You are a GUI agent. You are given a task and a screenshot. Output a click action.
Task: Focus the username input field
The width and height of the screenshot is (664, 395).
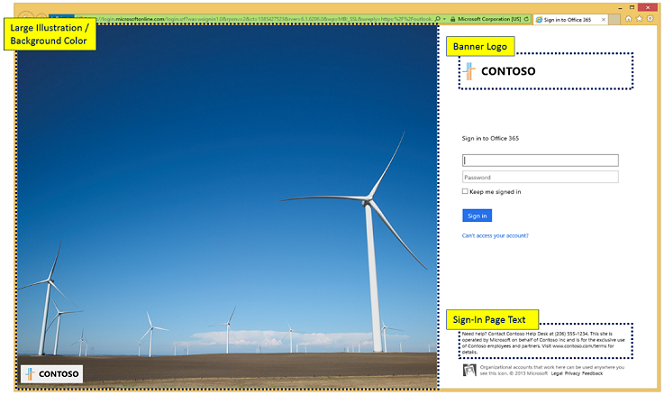coord(540,160)
